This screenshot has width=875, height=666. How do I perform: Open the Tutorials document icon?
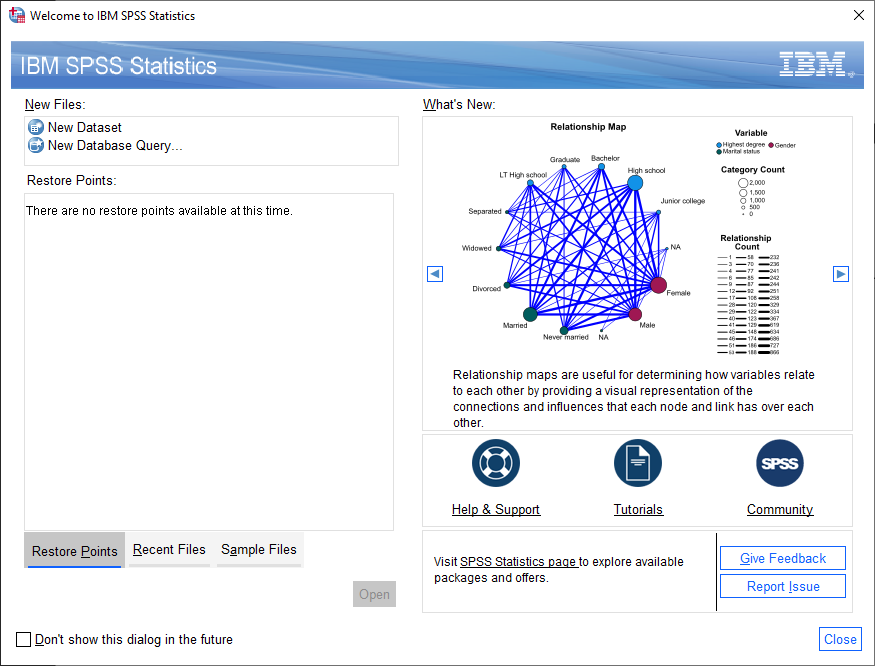(638, 463)
